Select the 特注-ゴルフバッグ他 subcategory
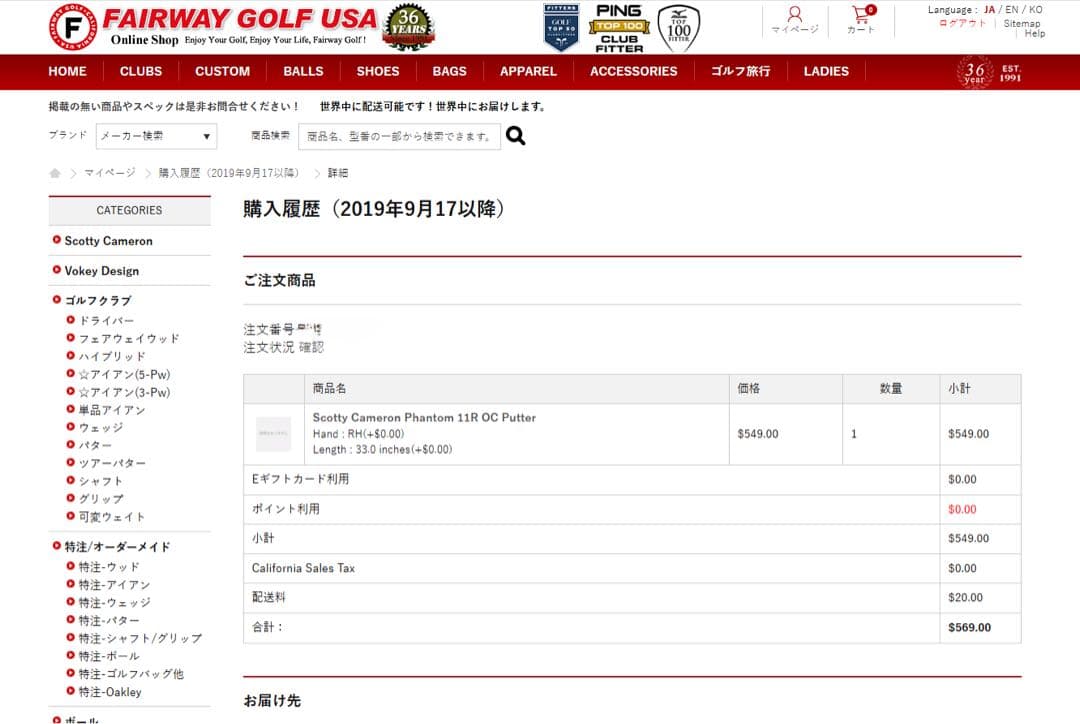 click(131, 674)
